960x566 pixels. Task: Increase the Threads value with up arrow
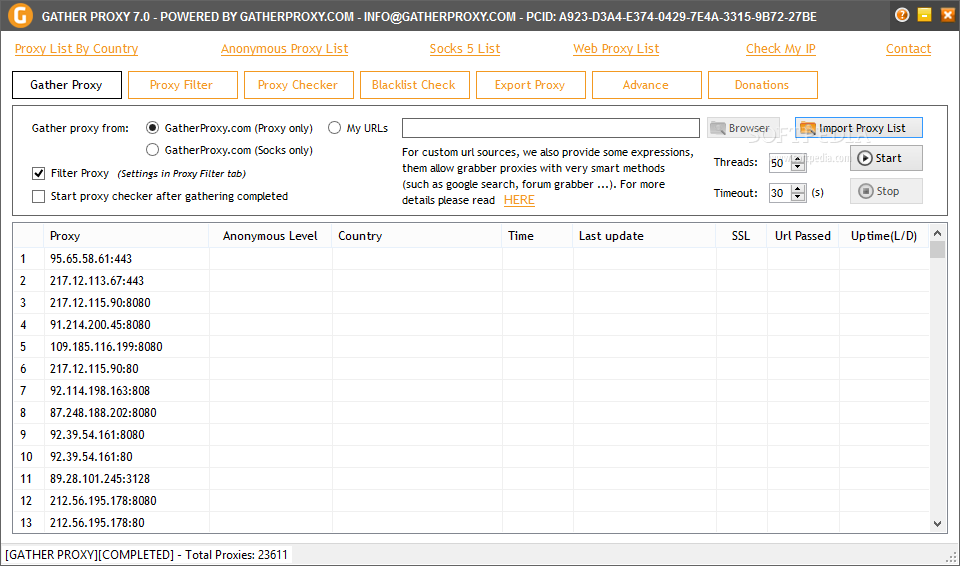[x=798, y=159]
